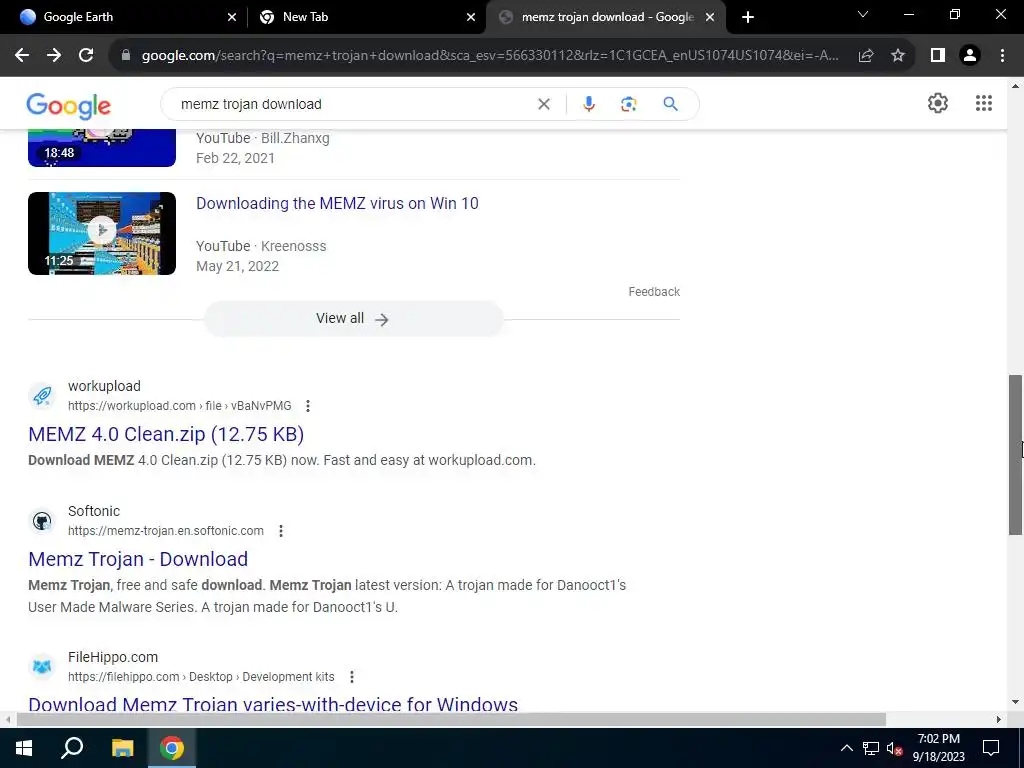
Task: Click the address bar URL
Action: coord(490,56)
